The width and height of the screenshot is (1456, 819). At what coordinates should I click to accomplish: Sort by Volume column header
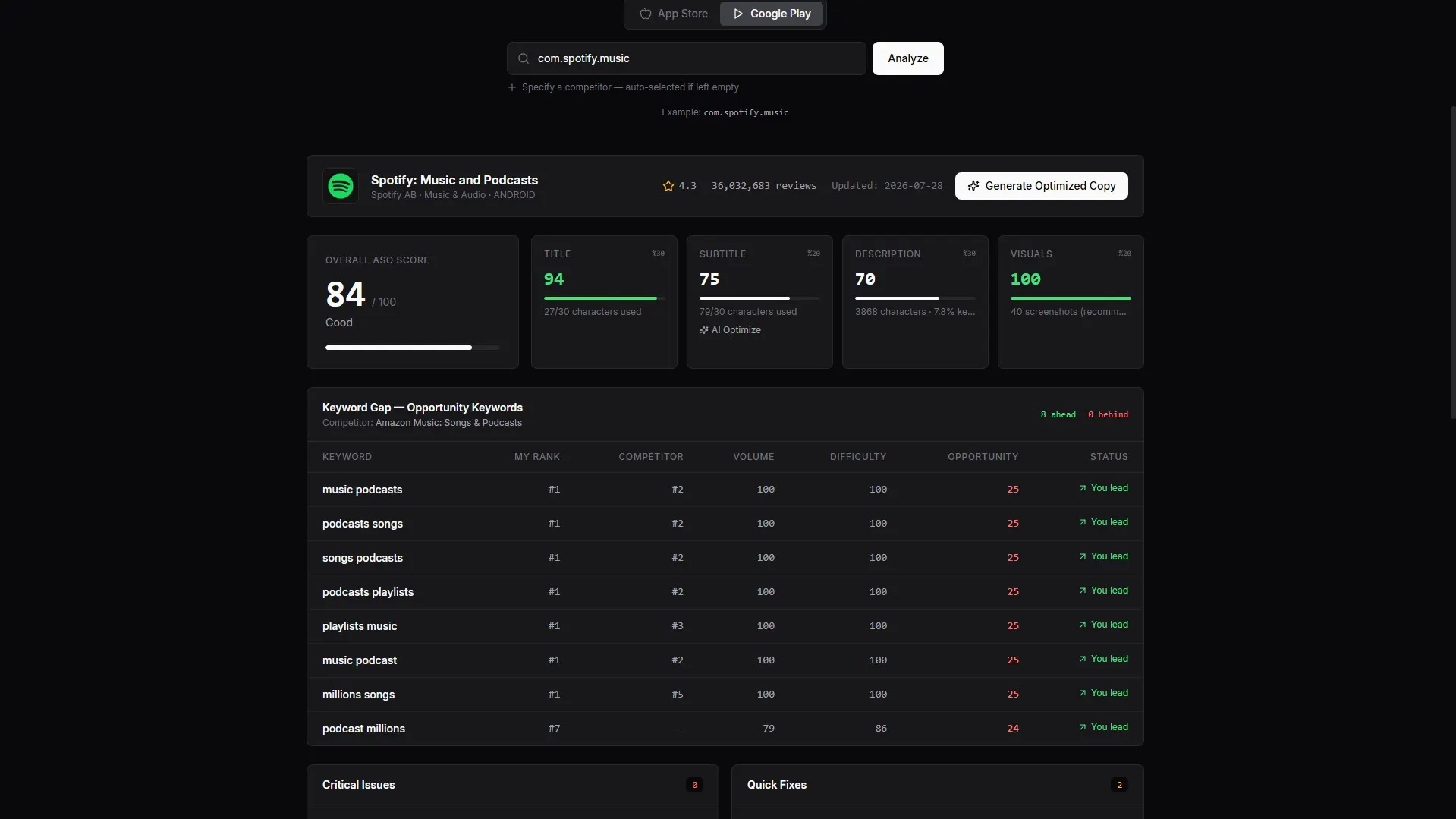(x=753, y=457)
